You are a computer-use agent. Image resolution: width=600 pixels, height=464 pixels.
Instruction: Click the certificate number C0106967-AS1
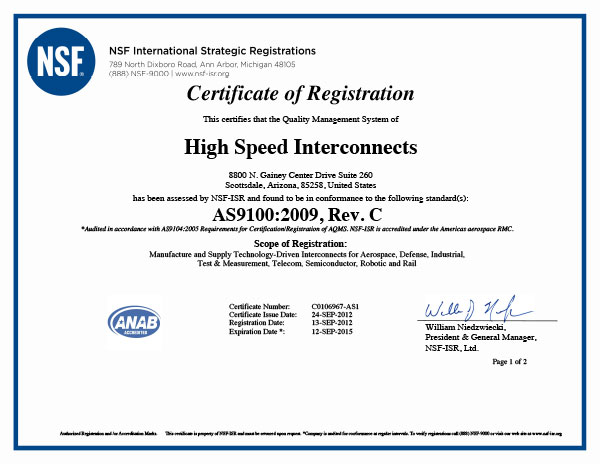tap(335, 306)
